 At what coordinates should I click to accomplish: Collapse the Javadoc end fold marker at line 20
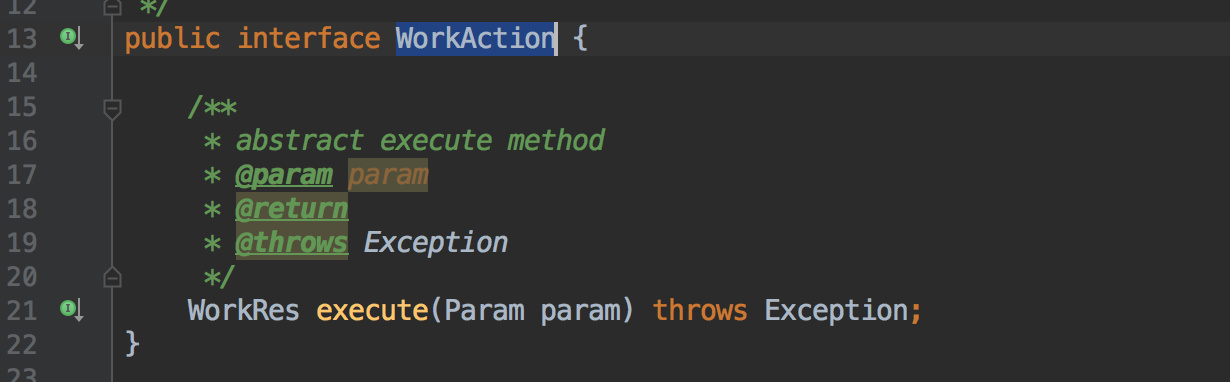[112, 276]
